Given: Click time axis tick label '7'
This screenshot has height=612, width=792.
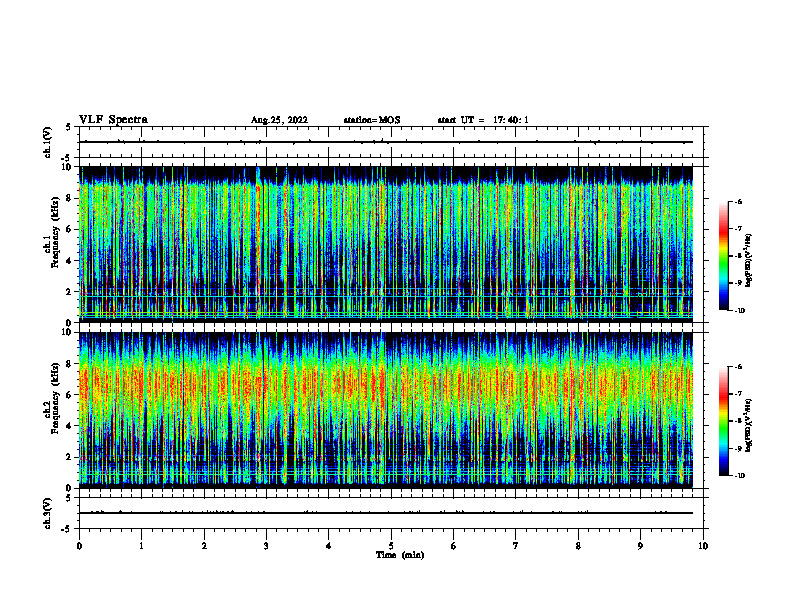Looking at the screenshot, I should [516, 546].
